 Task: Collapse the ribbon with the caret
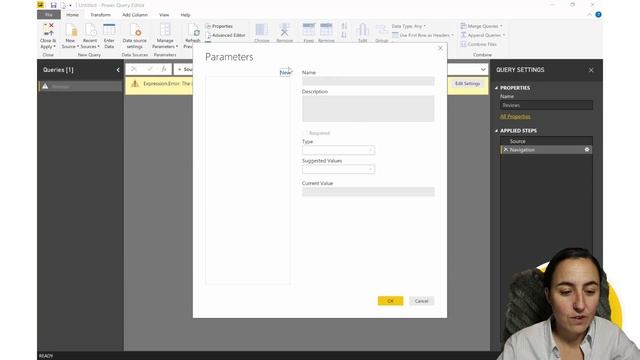click(589, 15)
